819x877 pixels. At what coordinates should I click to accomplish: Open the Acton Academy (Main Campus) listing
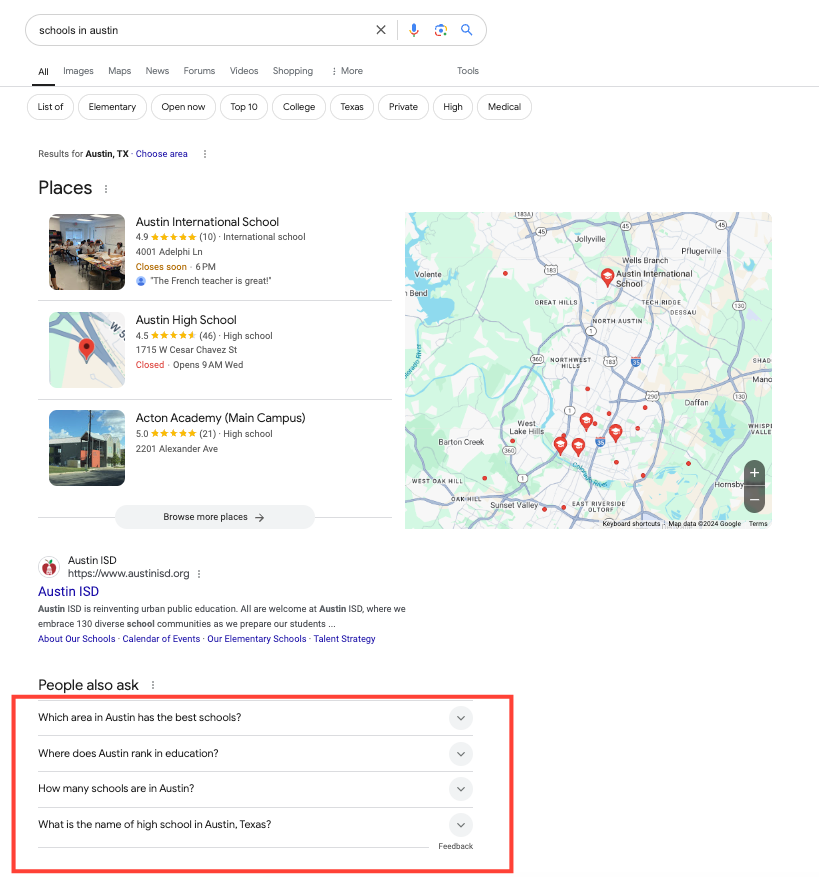[220, 418]
